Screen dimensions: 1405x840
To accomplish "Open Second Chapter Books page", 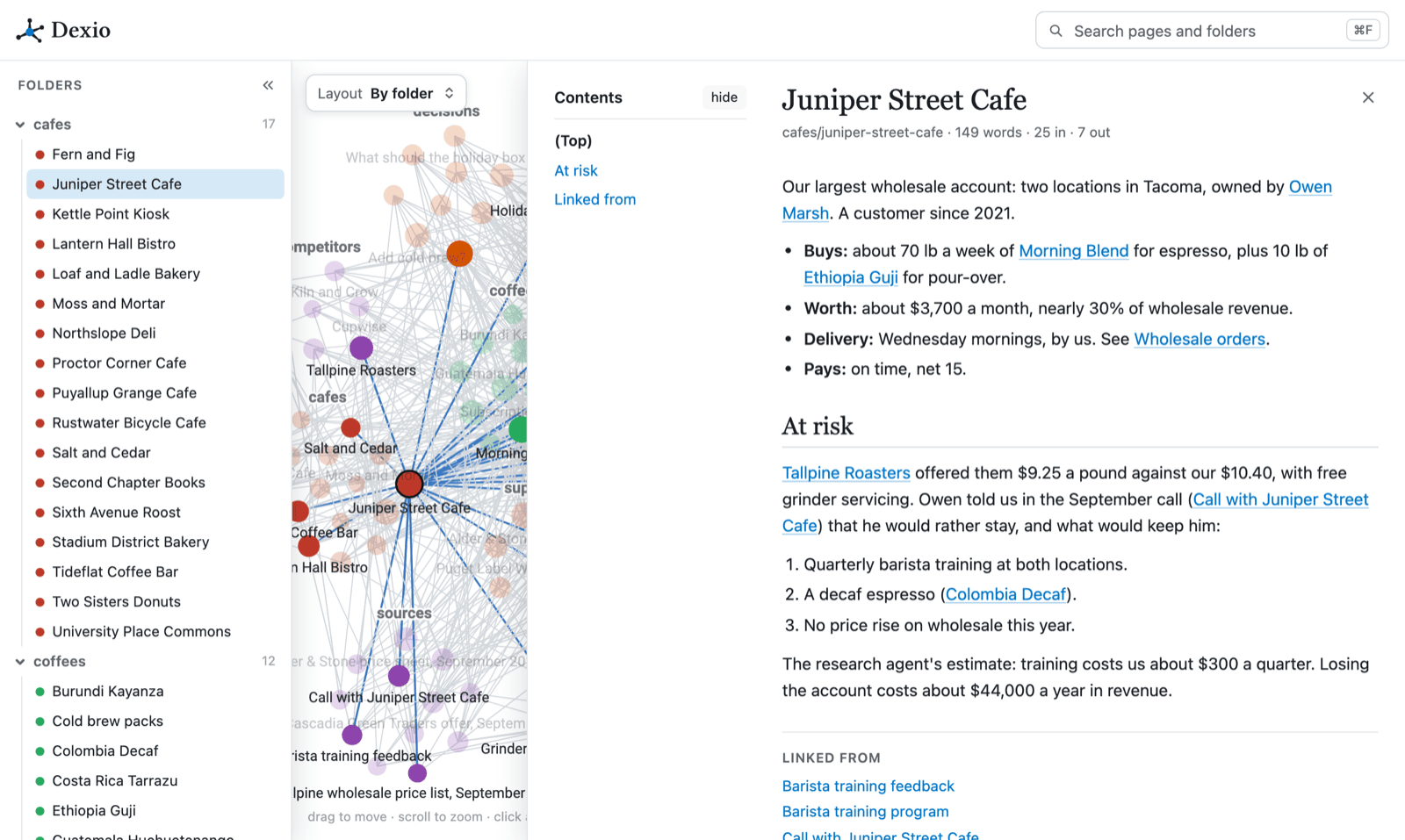I will point(155,483).
